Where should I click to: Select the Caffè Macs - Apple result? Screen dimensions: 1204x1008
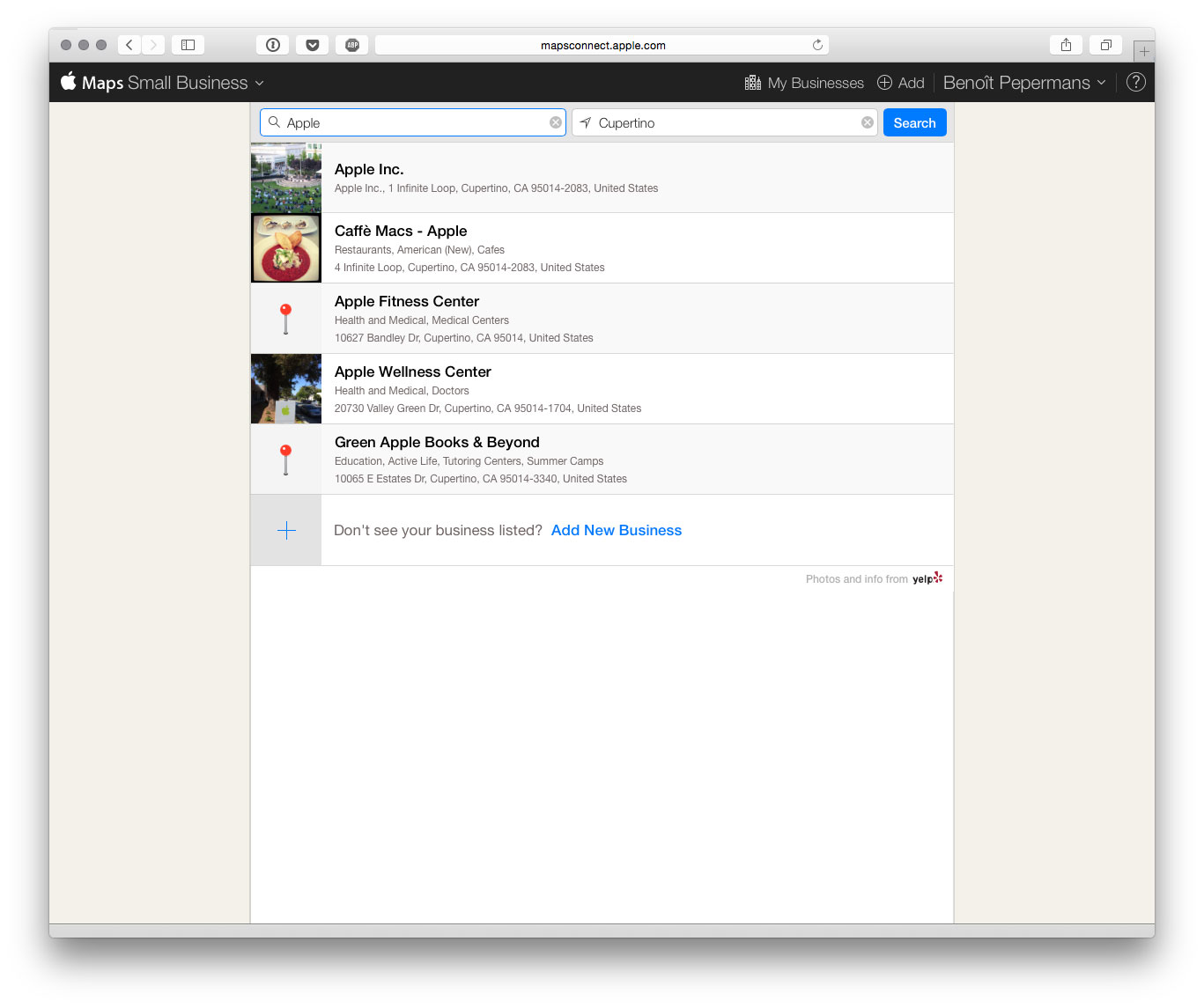point(602,248)
